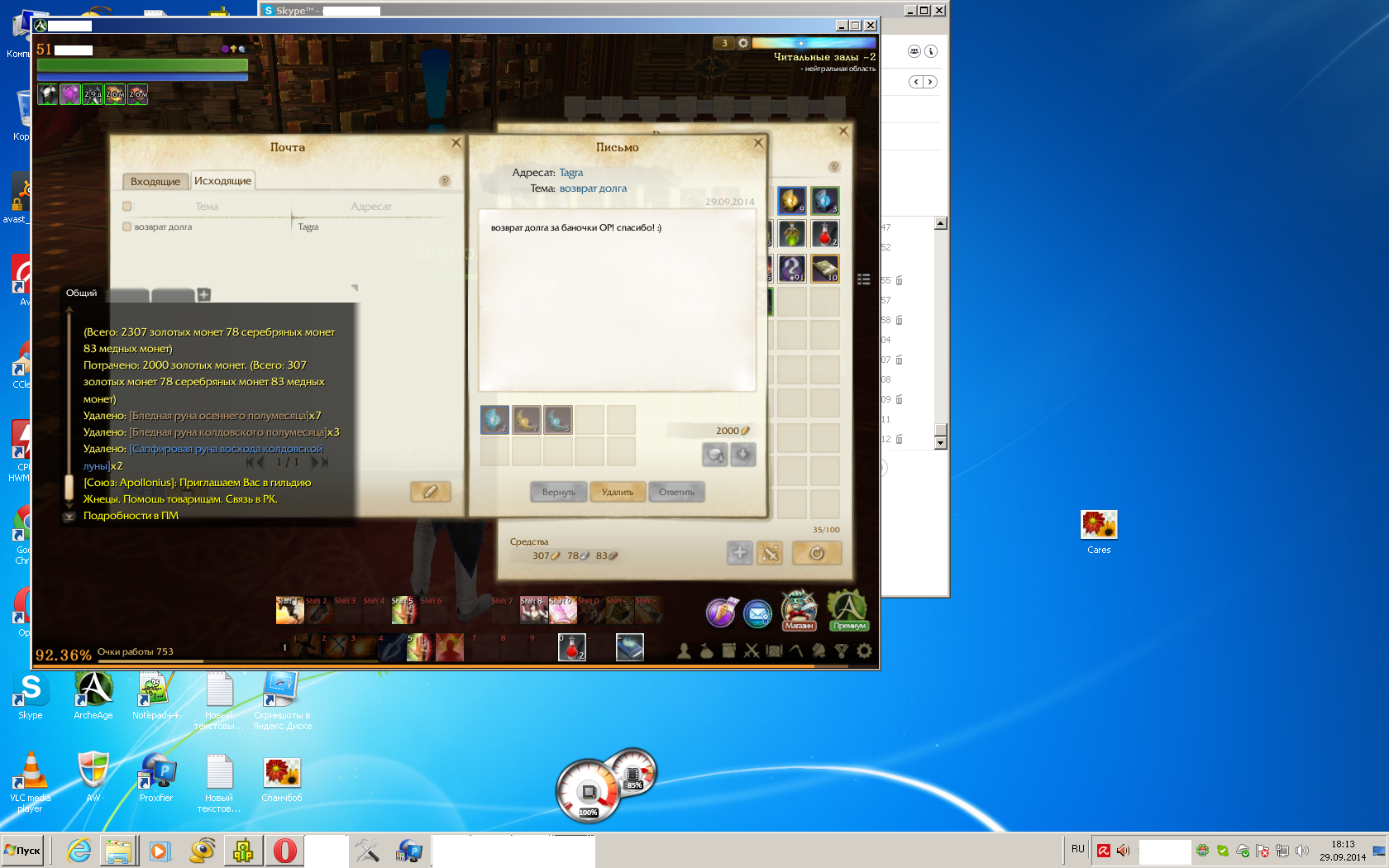The width and height of the screenshot is (1389, 868).
Task: Click the Адресат column header
Action: tap(371, 207)
